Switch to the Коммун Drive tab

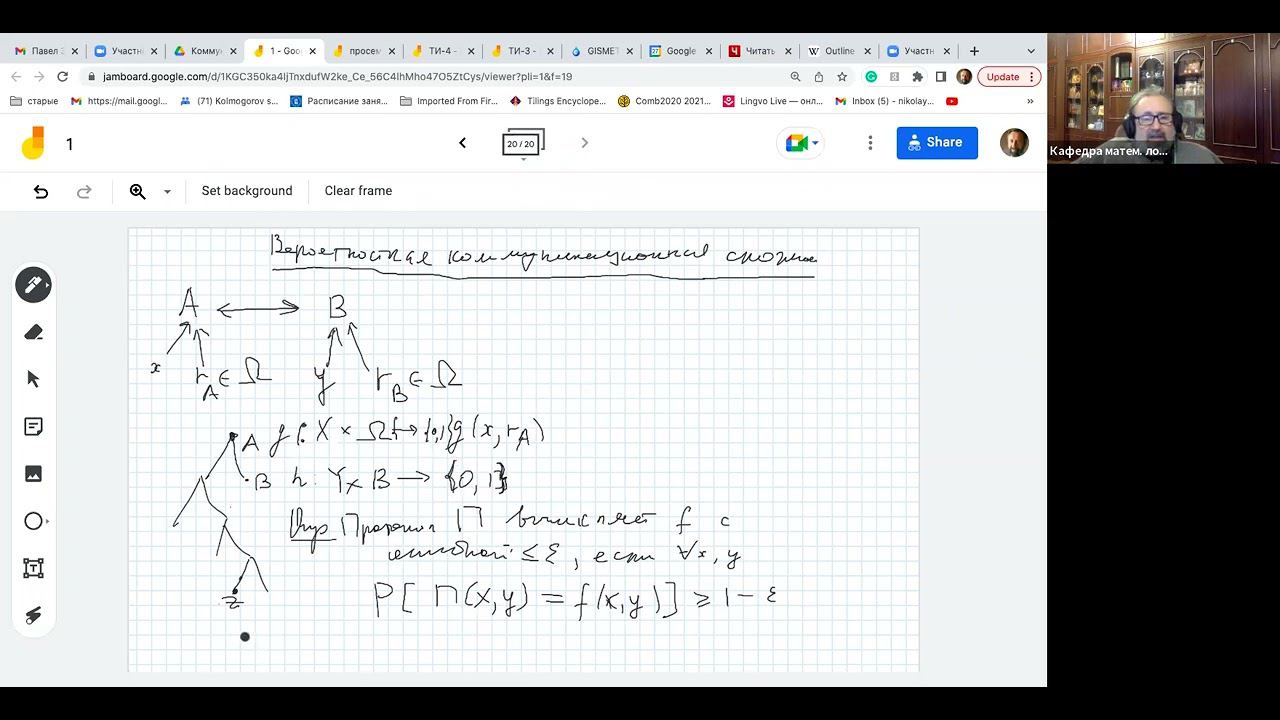(x=205, y=51)
